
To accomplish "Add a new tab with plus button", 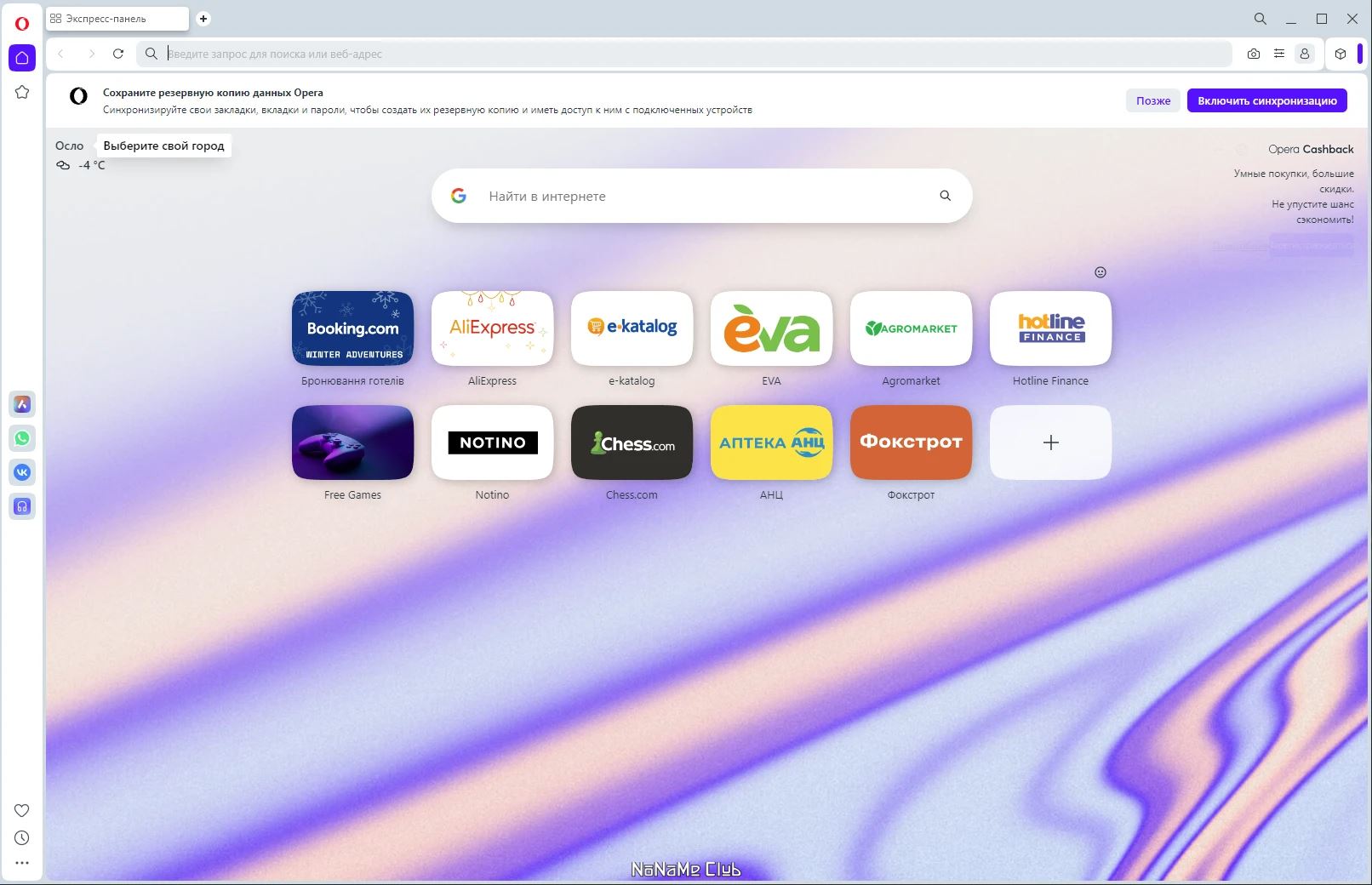I will [x=203, y=19].
